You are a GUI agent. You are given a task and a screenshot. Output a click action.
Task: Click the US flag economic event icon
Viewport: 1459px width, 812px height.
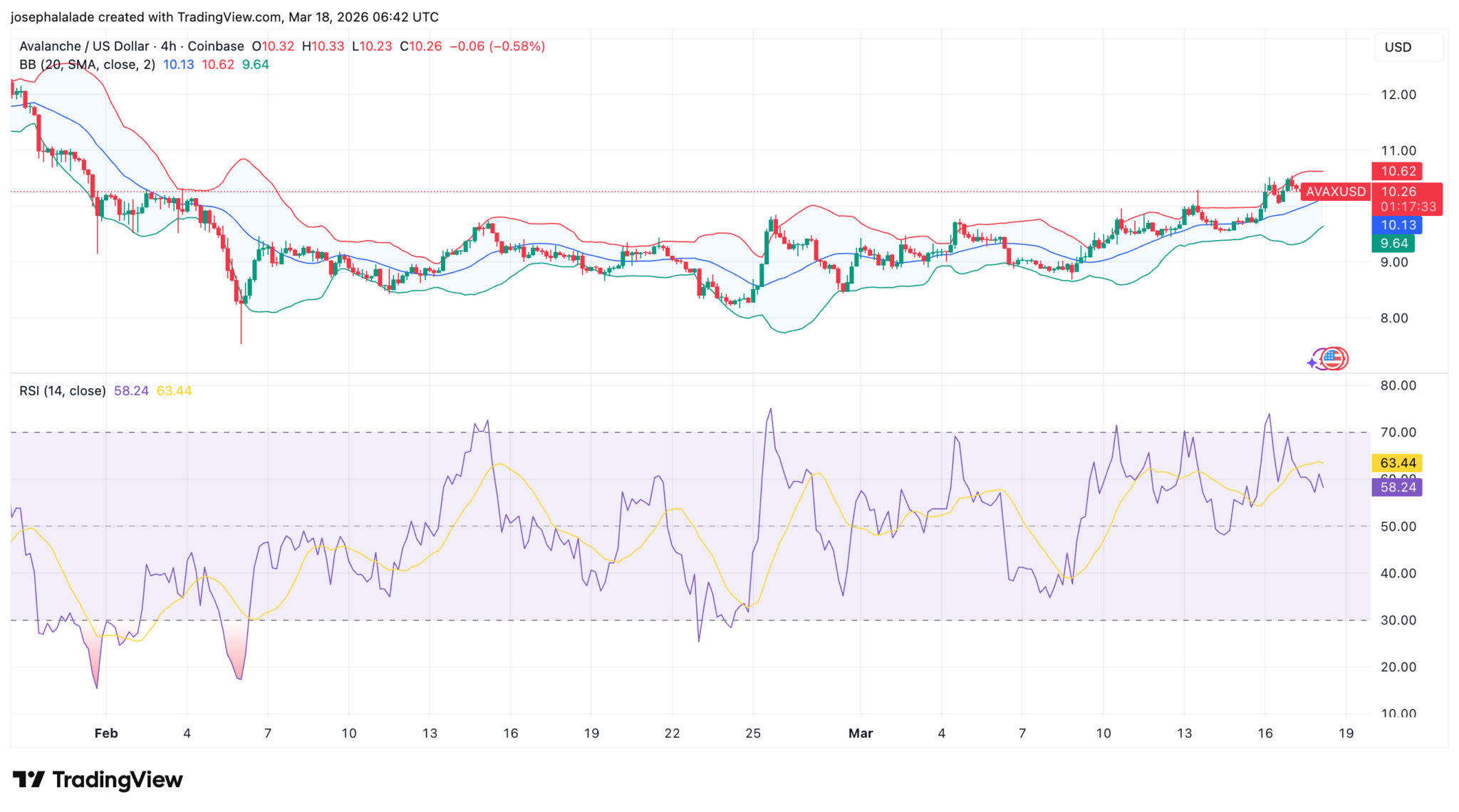click(x=1334, y=358)
